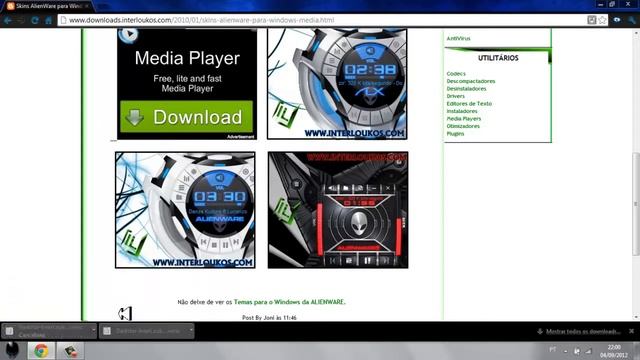Click the network signal tray icon

(x=588, y=351)
